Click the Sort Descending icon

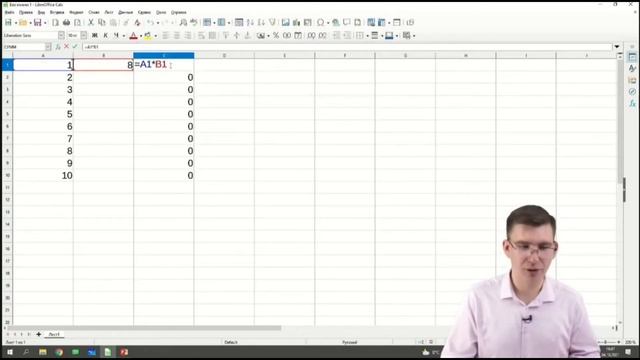coord(261,22)
